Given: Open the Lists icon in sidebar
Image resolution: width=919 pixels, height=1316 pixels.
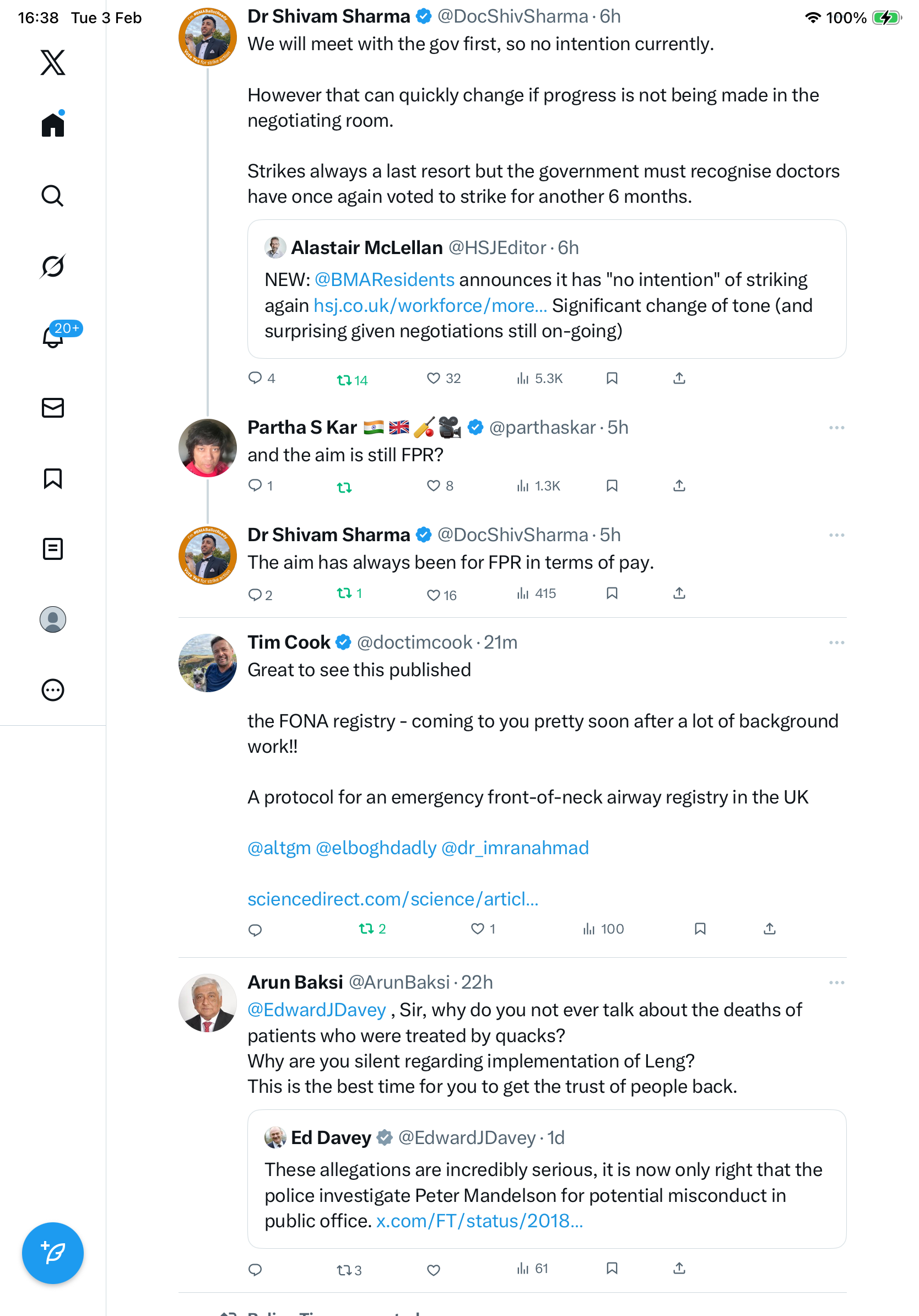Looking at the screenshot, I should pos(53,548).
